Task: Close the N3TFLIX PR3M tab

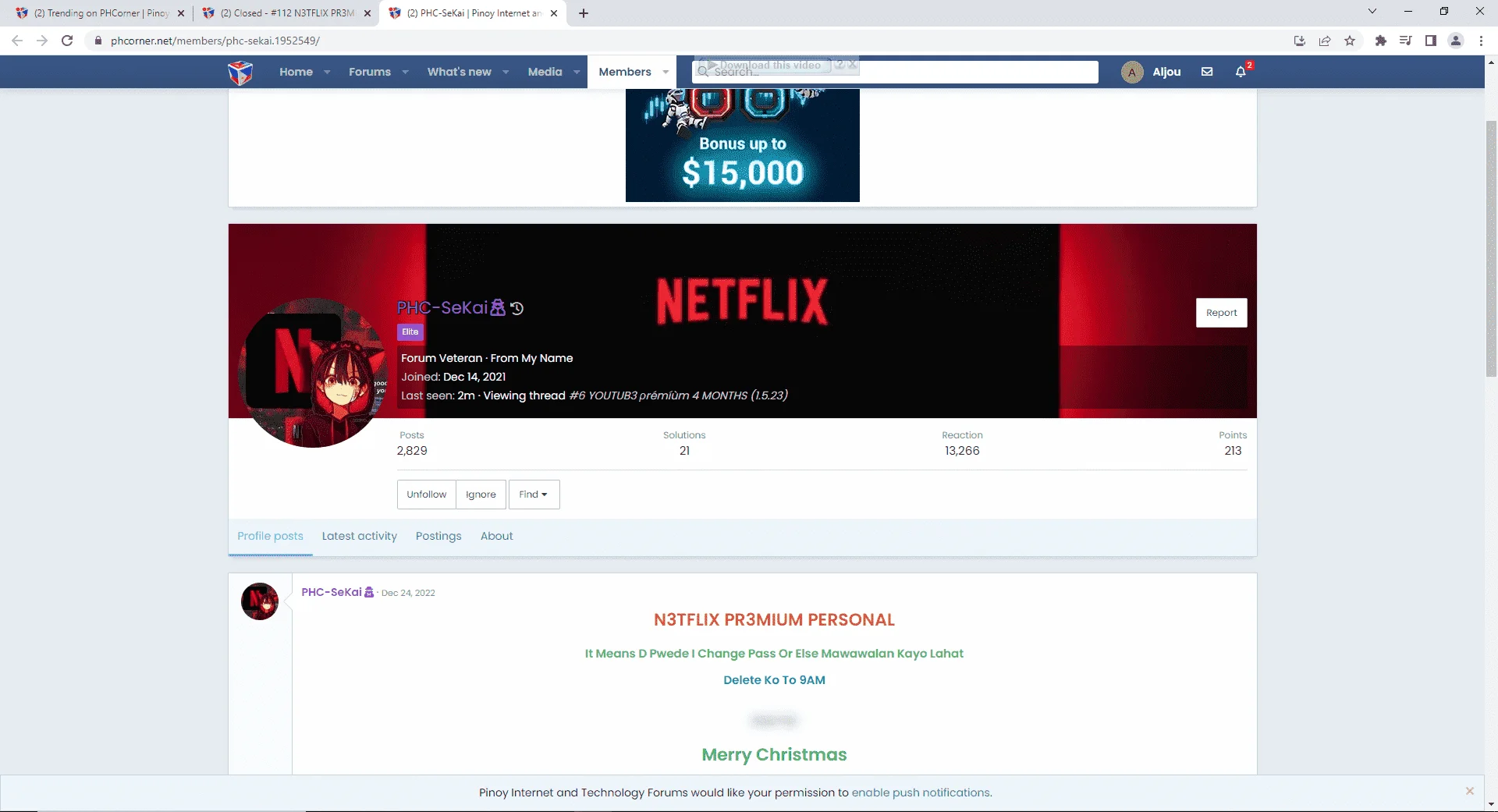Action: coord(367,13)
